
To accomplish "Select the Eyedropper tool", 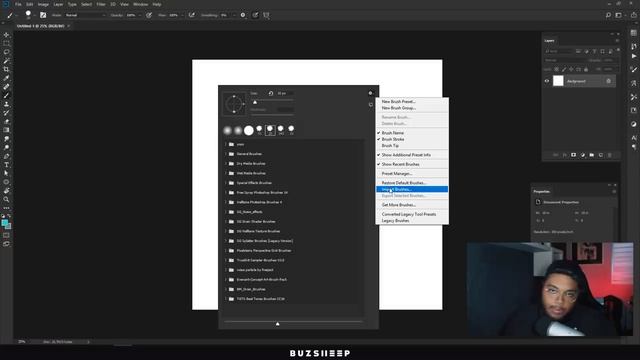I will point(6,78).
